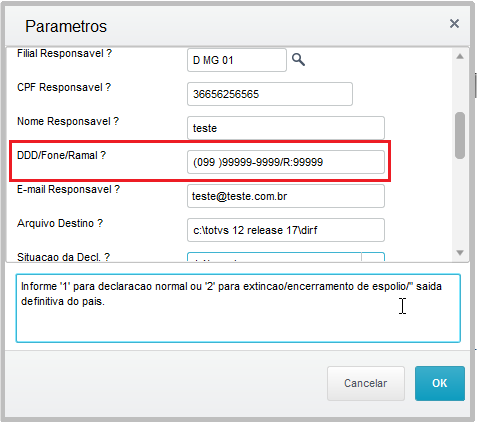Click the DDD/Fone/Ramal label
Screen dimensions: 477x425
pyautogui.click(x=61, y=155)
